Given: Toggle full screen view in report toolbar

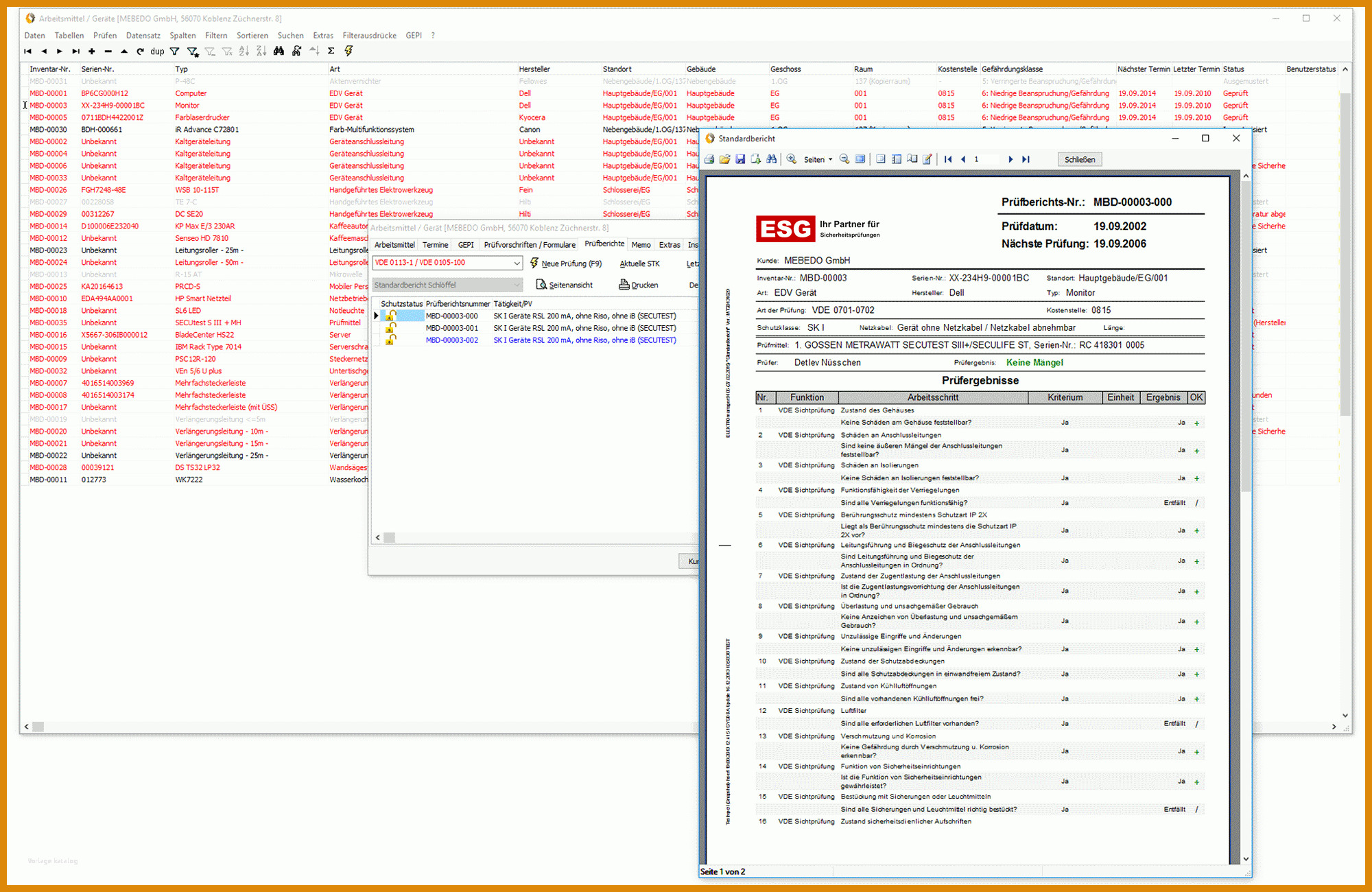Looking at the screenshot, I should coord(860,159).
